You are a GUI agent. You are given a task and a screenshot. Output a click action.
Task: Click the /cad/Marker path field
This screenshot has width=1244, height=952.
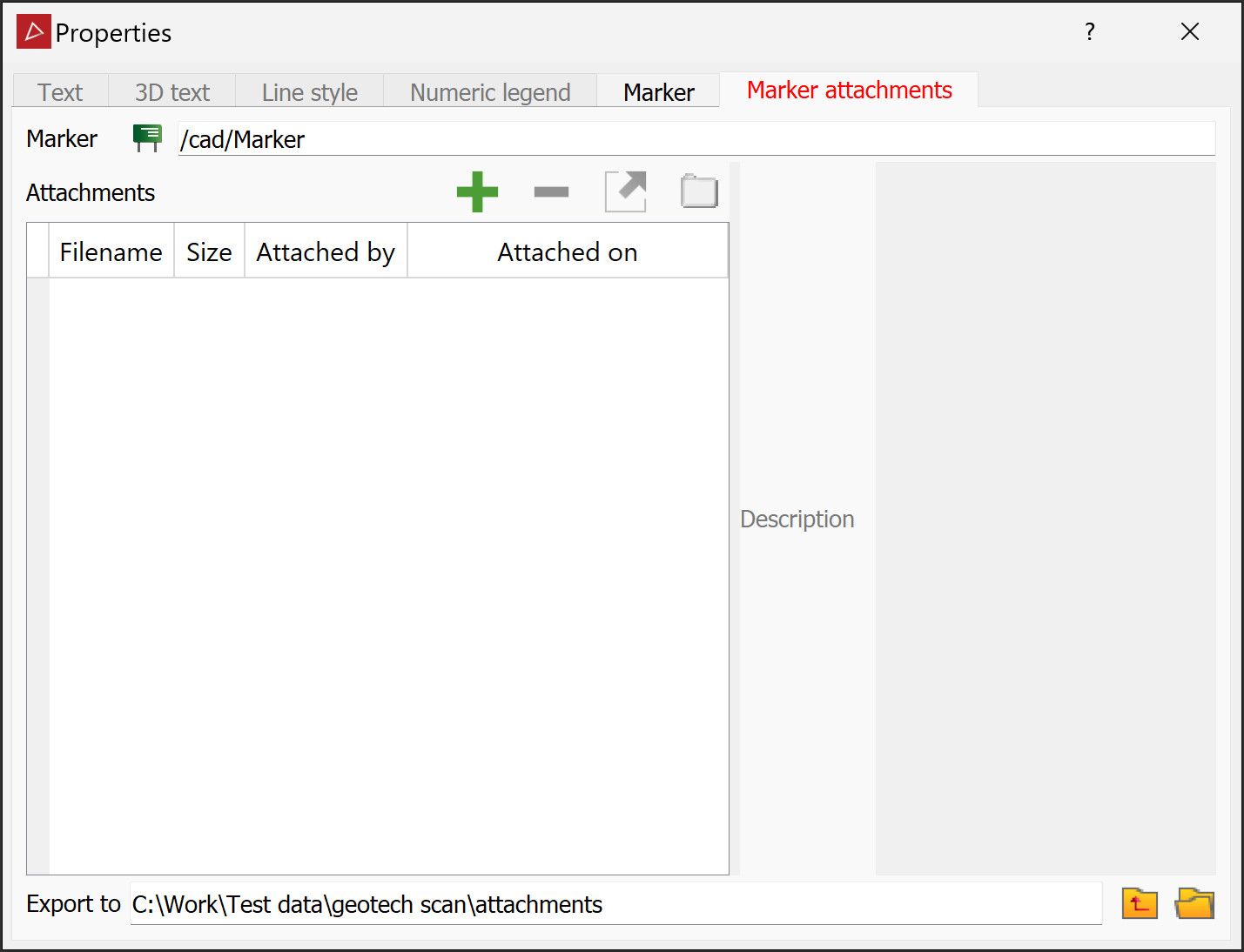pyautogui.click(x=696, y=138)
